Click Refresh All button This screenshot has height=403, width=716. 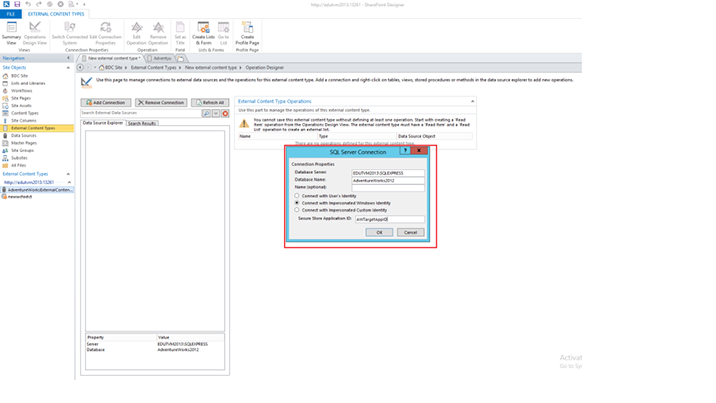click(210, 103)
